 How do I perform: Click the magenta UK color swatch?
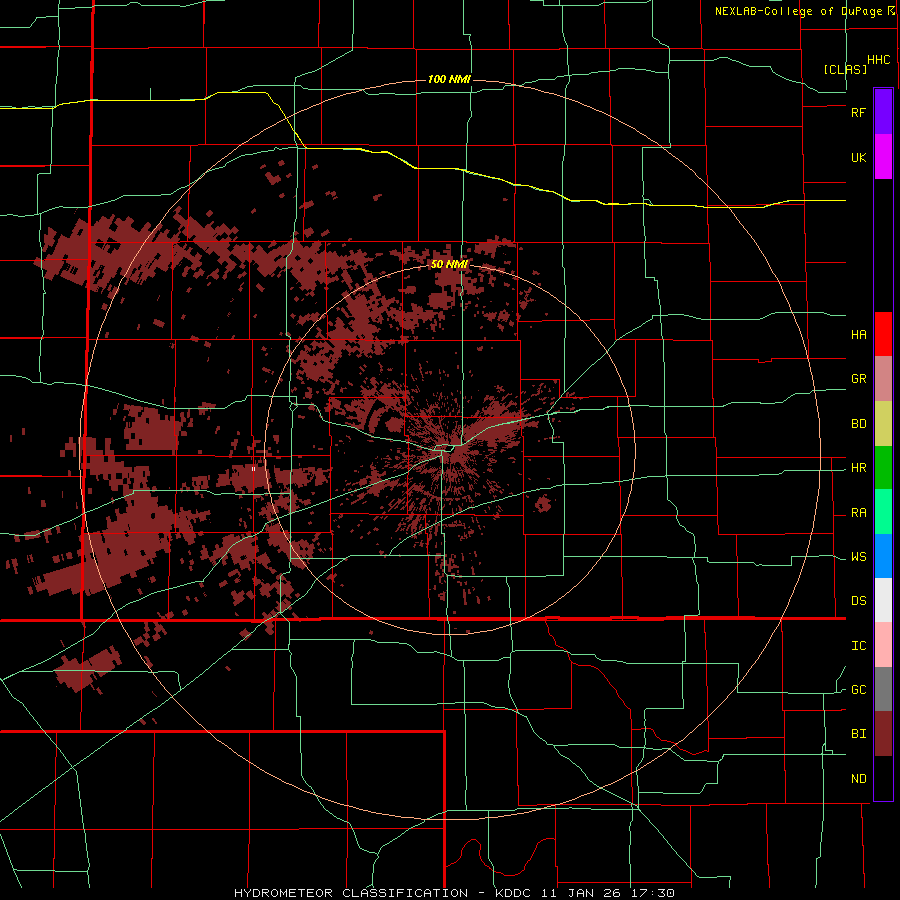pyautogui.click(x=883, y=157)
